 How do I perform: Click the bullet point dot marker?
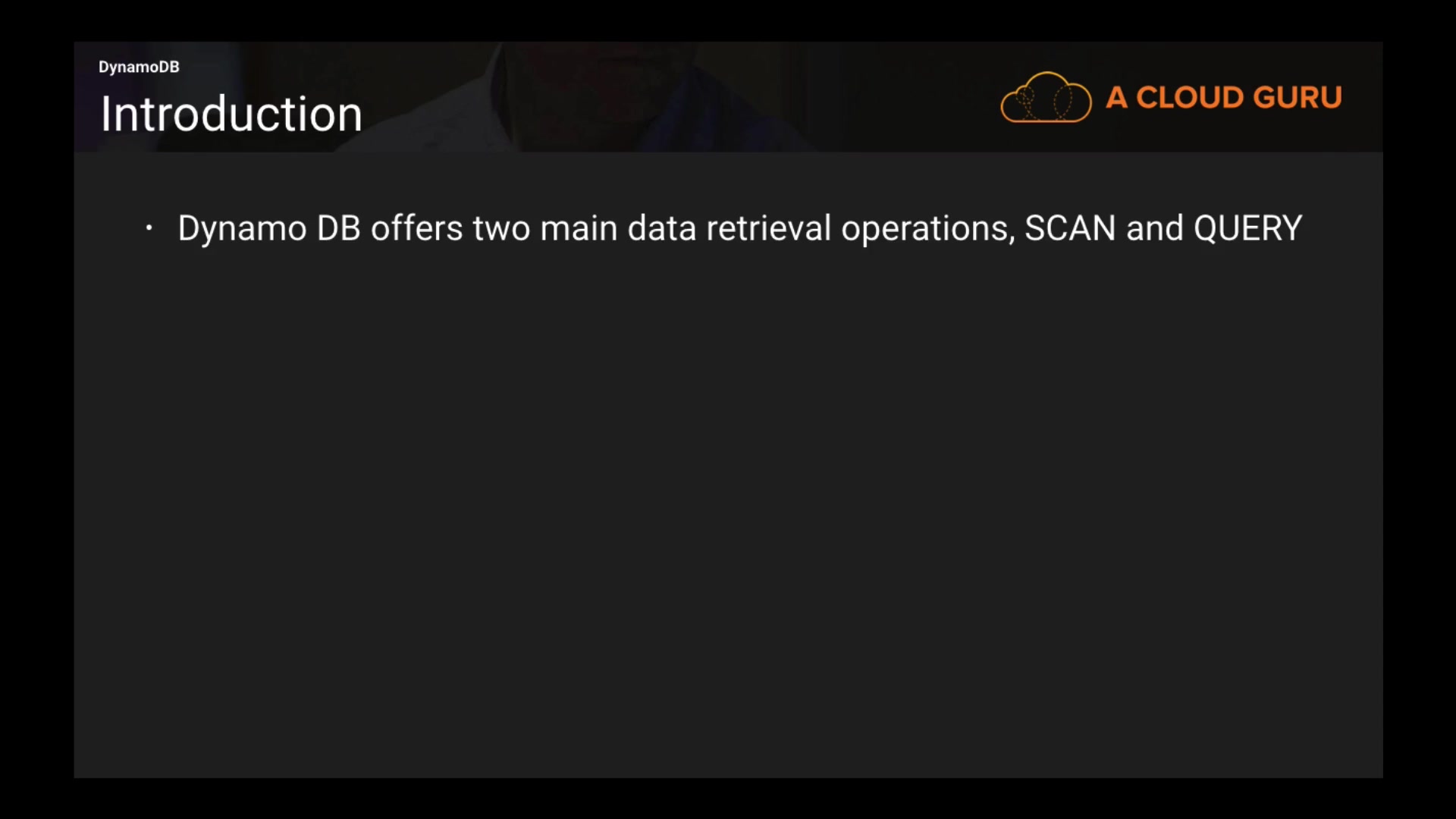pos(149,227)
